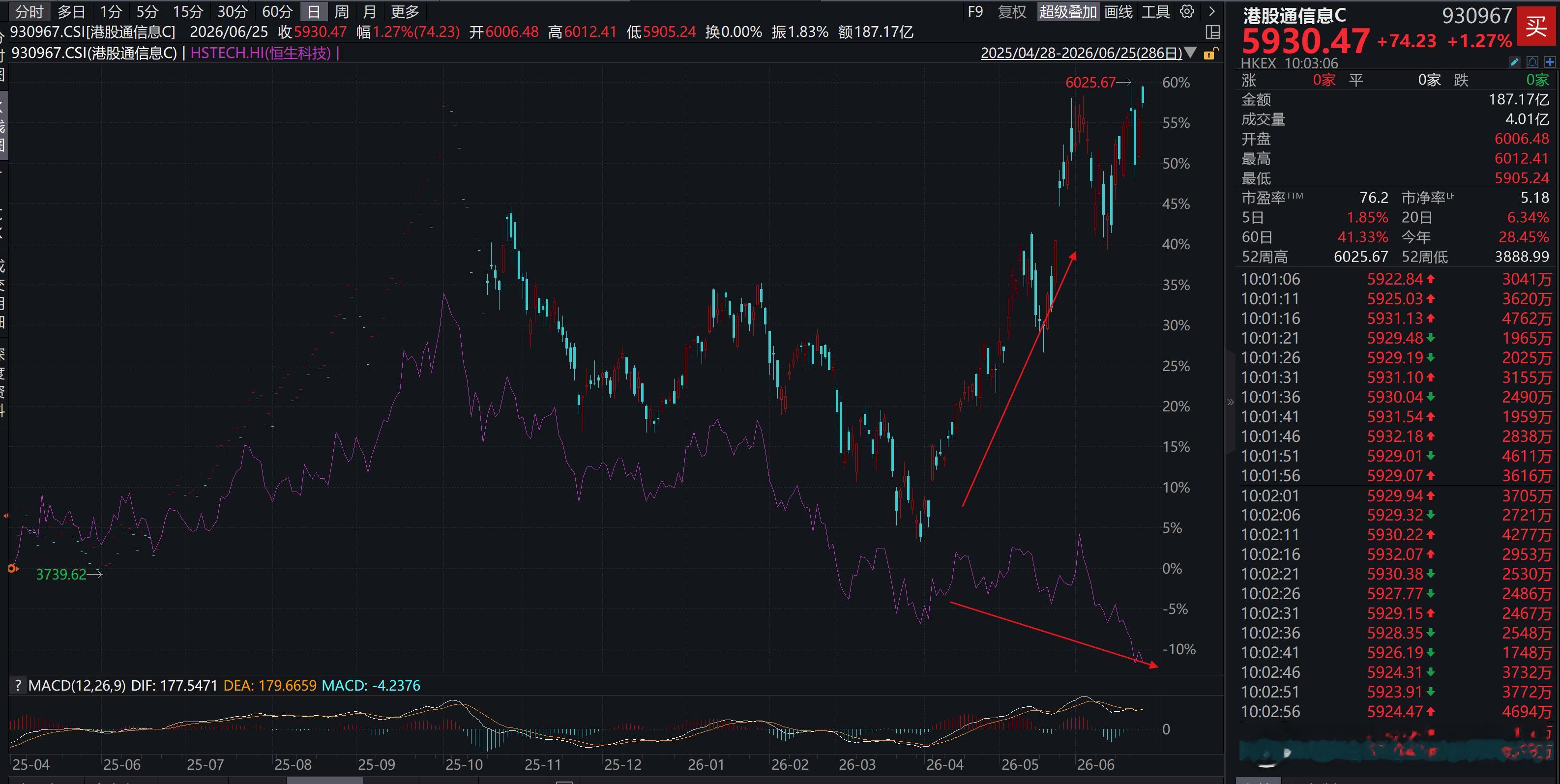Image resolution: width=1560 pixels, height=784 pixels.
Task: Click the red 买 buy button
Action: pyautogui.click(x=1536, y=26)
